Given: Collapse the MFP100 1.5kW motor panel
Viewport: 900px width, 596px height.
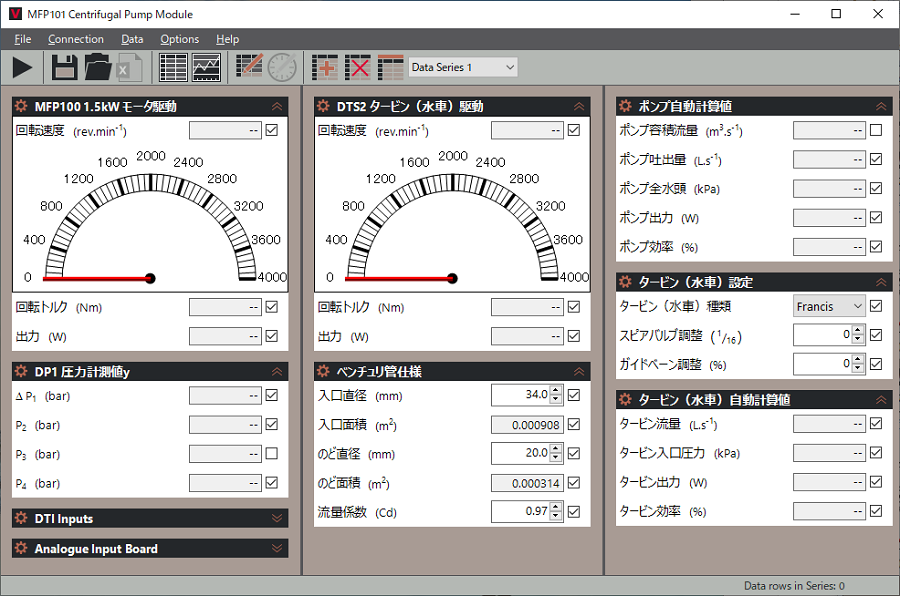Looking at the screenshot, I should [x=277, y=106].
